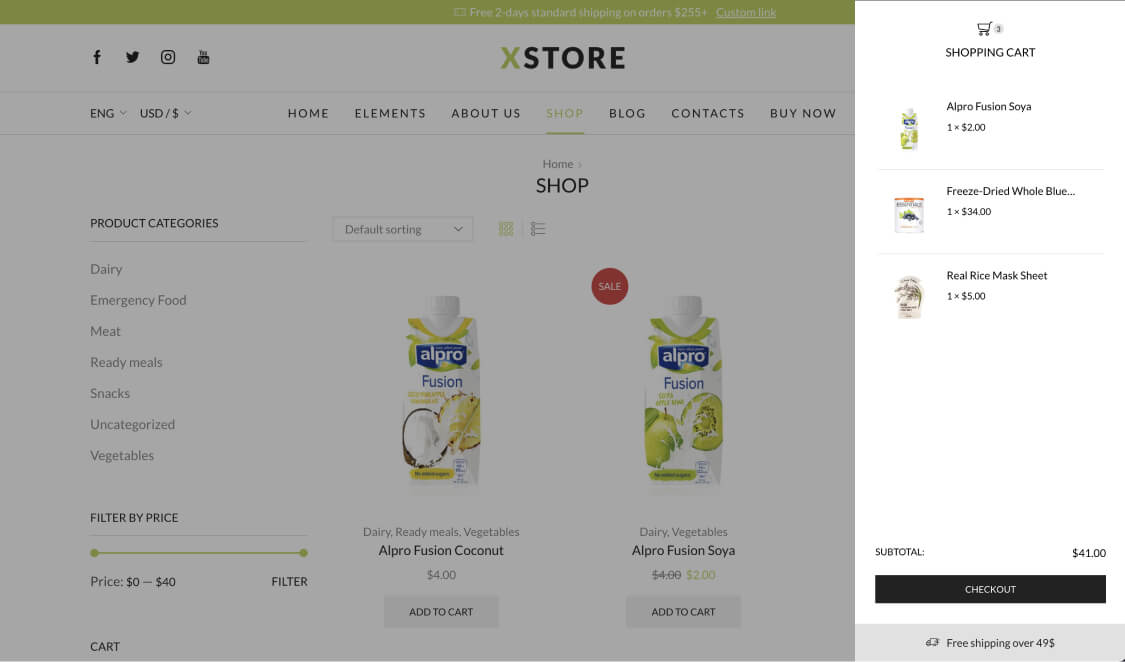Screen dimensions: 1125x662
Task: Switch to grid view layout
Action: [506, 229]
